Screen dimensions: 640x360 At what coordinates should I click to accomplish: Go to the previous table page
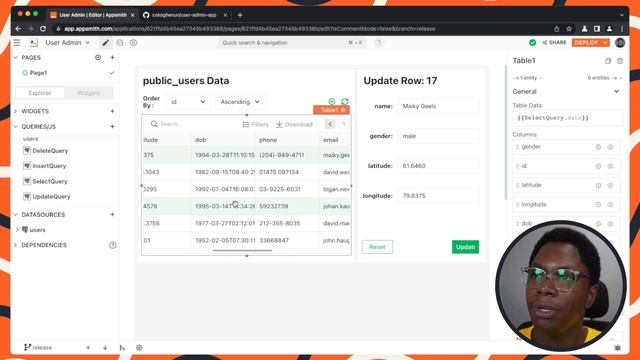[x=330, y=124]
